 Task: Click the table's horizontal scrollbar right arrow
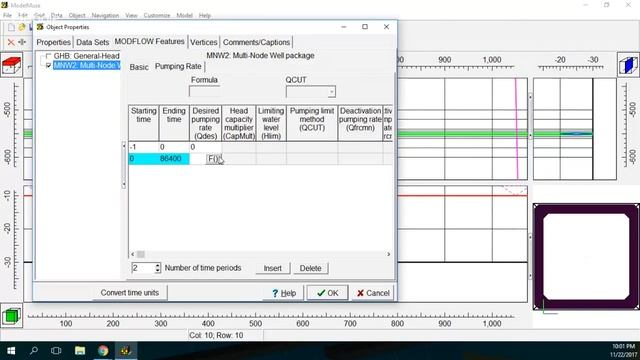(x=389, y=254)
